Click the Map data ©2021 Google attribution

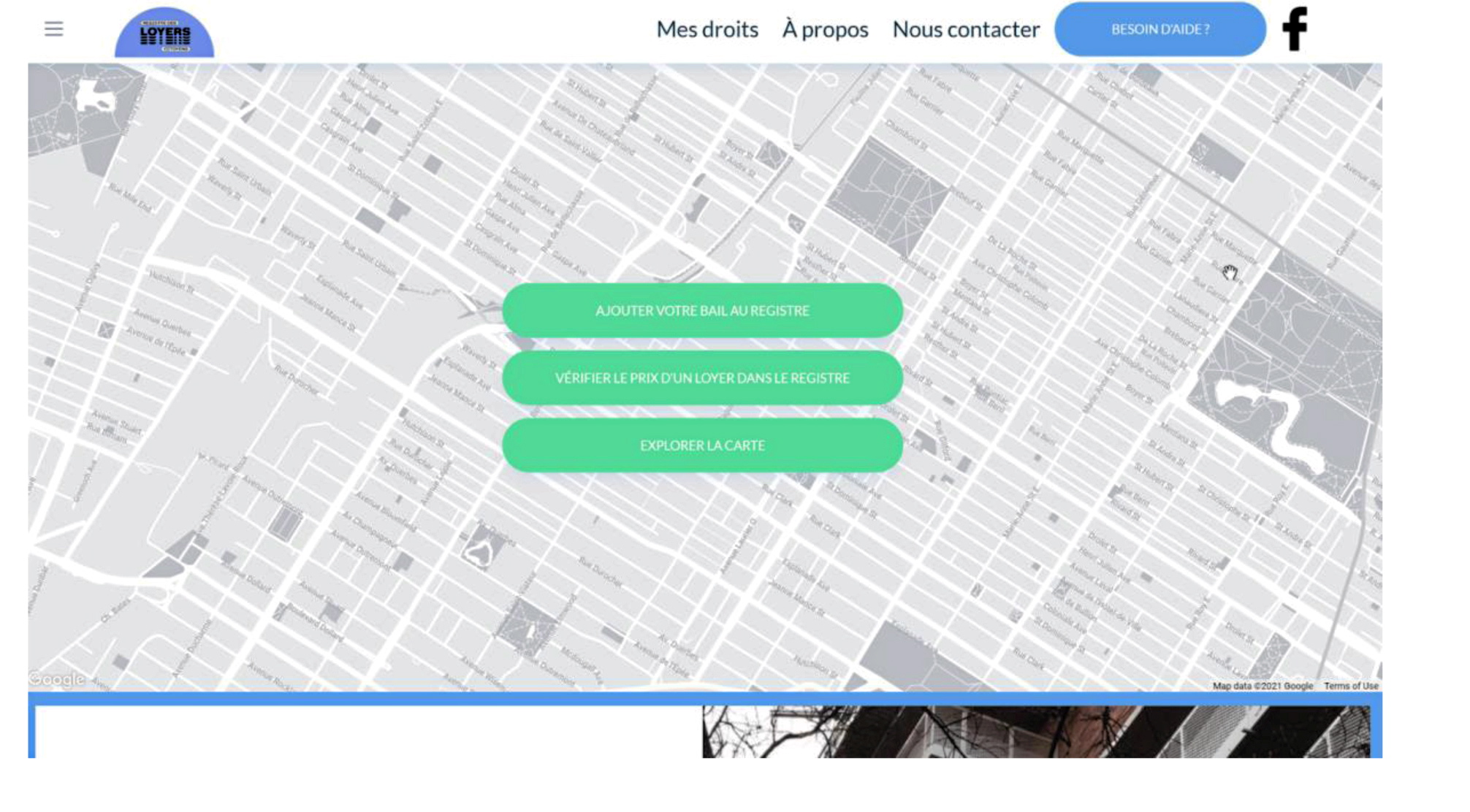point(1262,686)
